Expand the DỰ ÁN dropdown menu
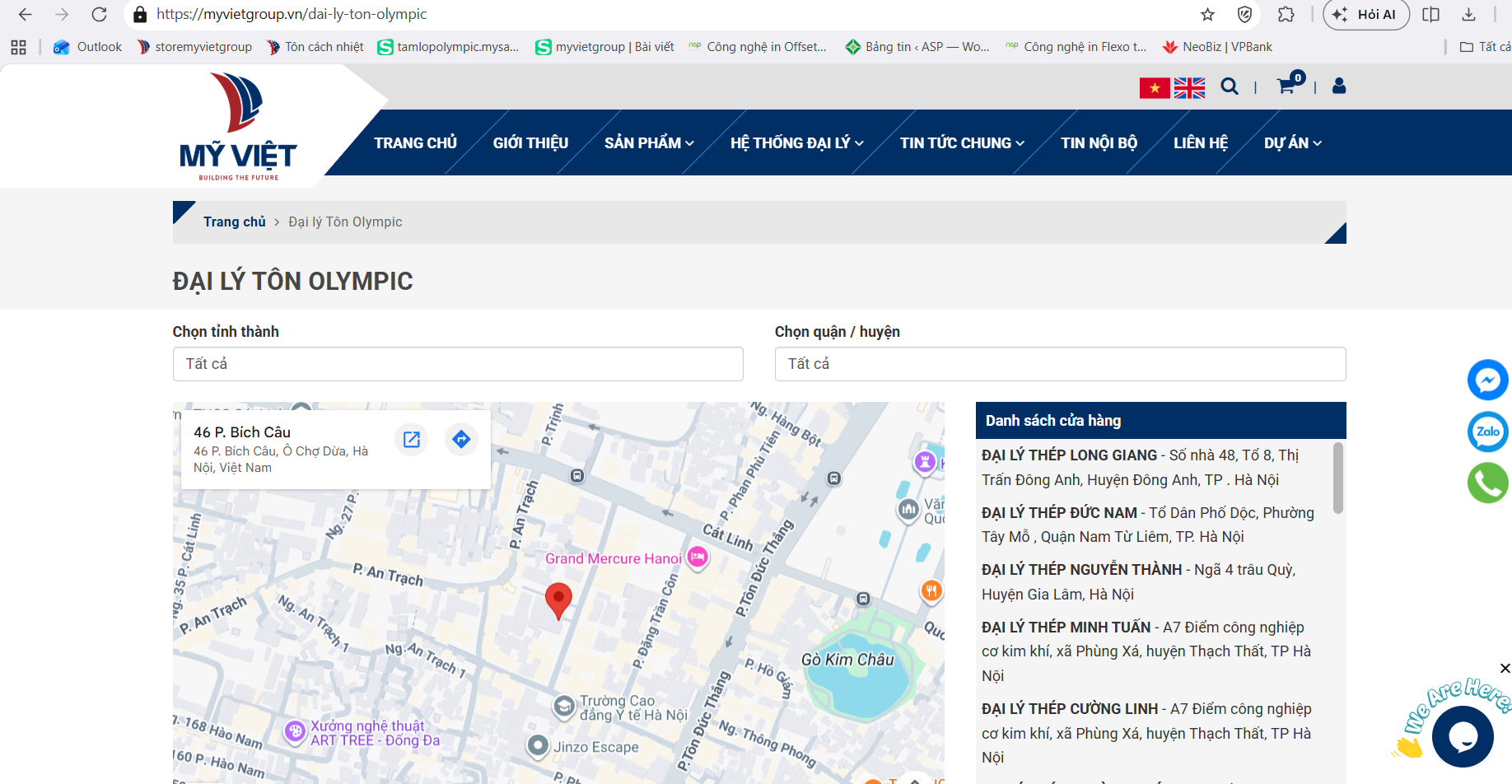This screenshot has height=784, width=1512. point(1293,143)
